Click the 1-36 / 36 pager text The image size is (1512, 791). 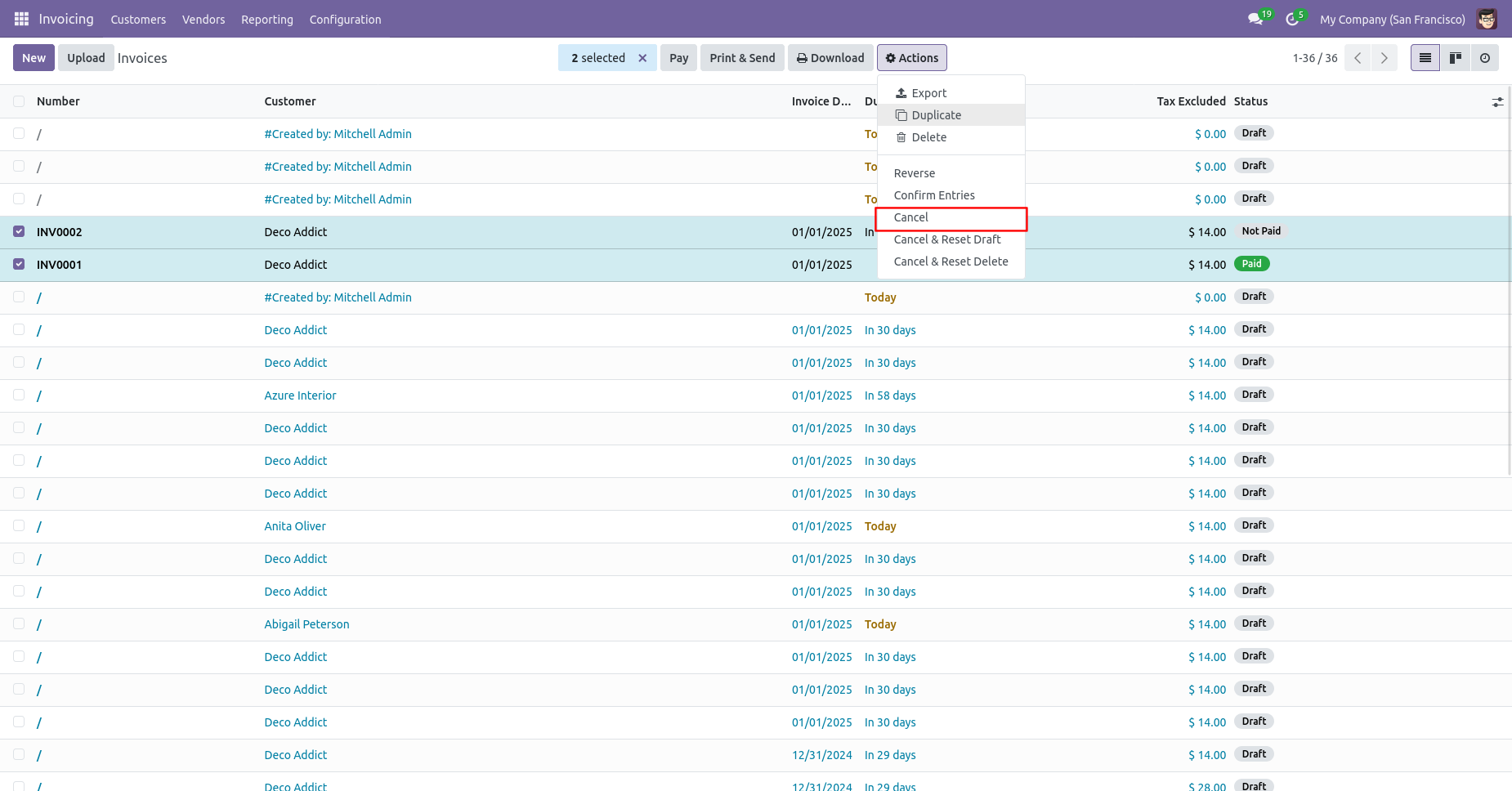coord(1315,58)
